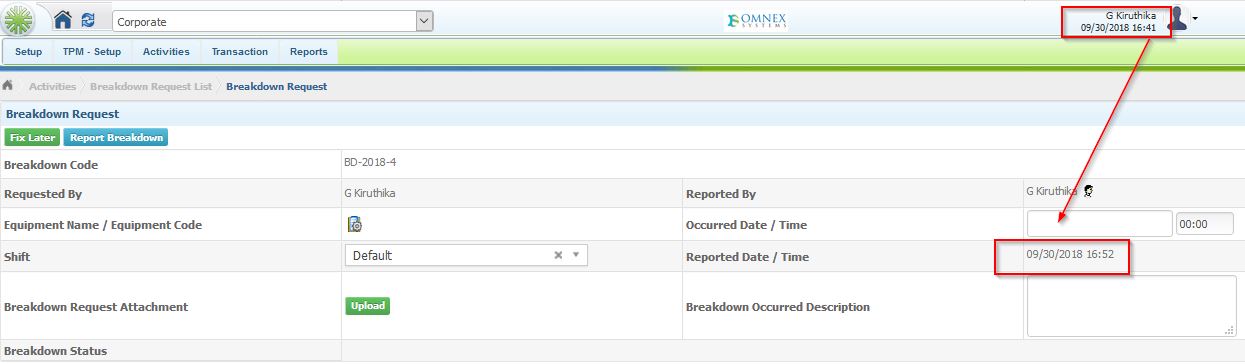
Task: Click the Fix Later button
Action: (x=33, y=138)
